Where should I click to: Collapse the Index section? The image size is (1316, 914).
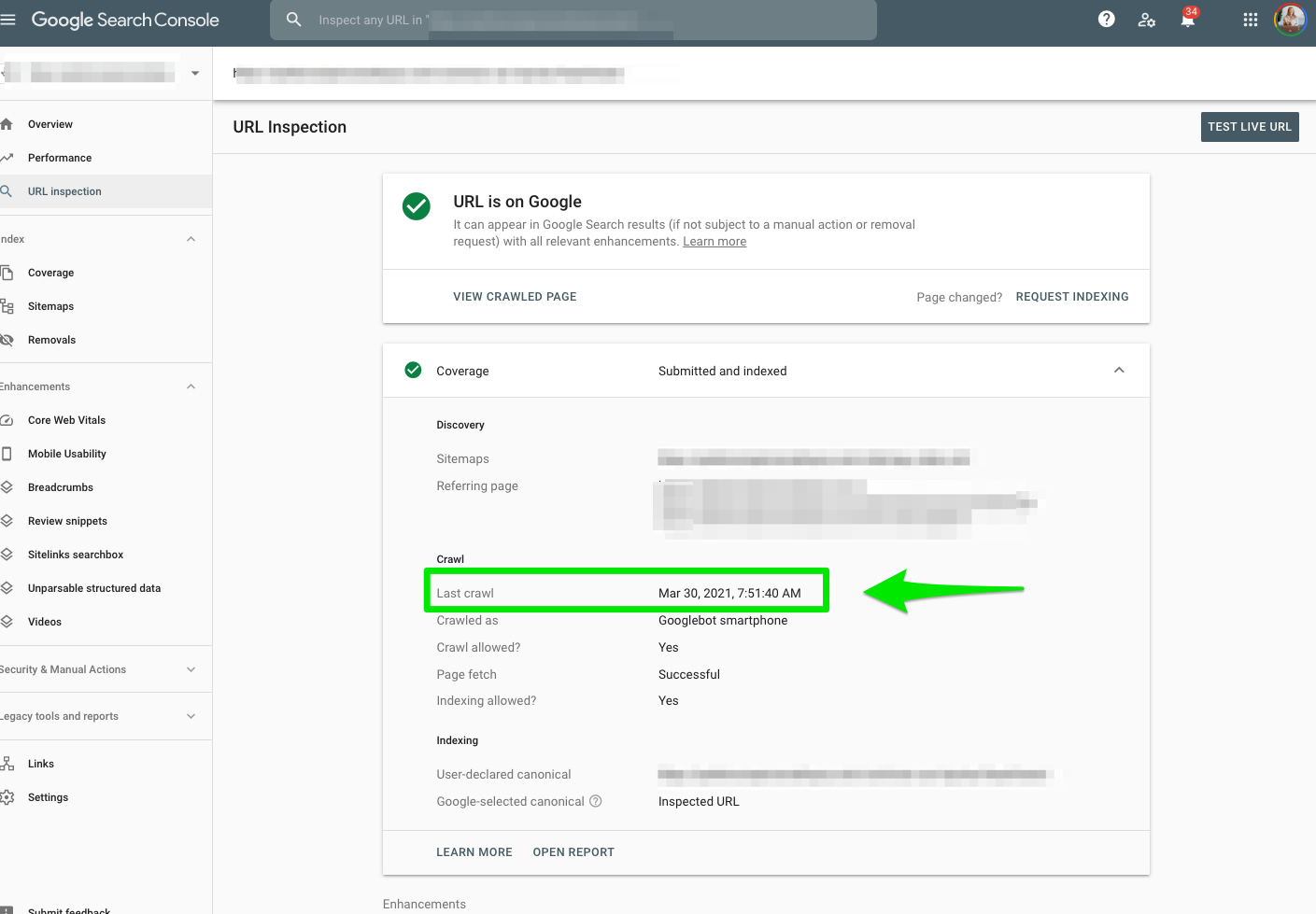pos(191,239)
